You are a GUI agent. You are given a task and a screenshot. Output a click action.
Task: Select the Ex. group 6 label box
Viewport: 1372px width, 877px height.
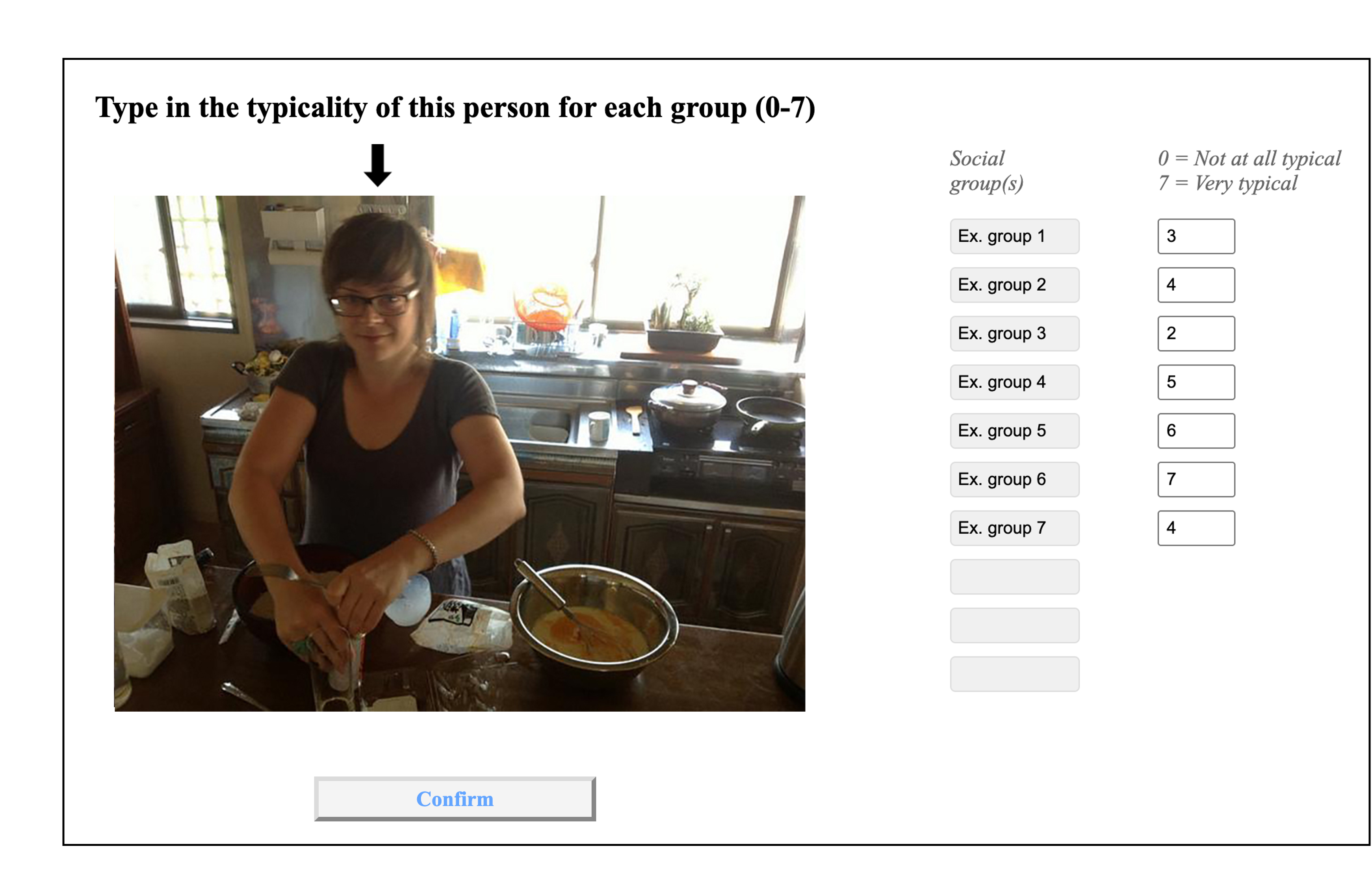[x=1014, y=480]
